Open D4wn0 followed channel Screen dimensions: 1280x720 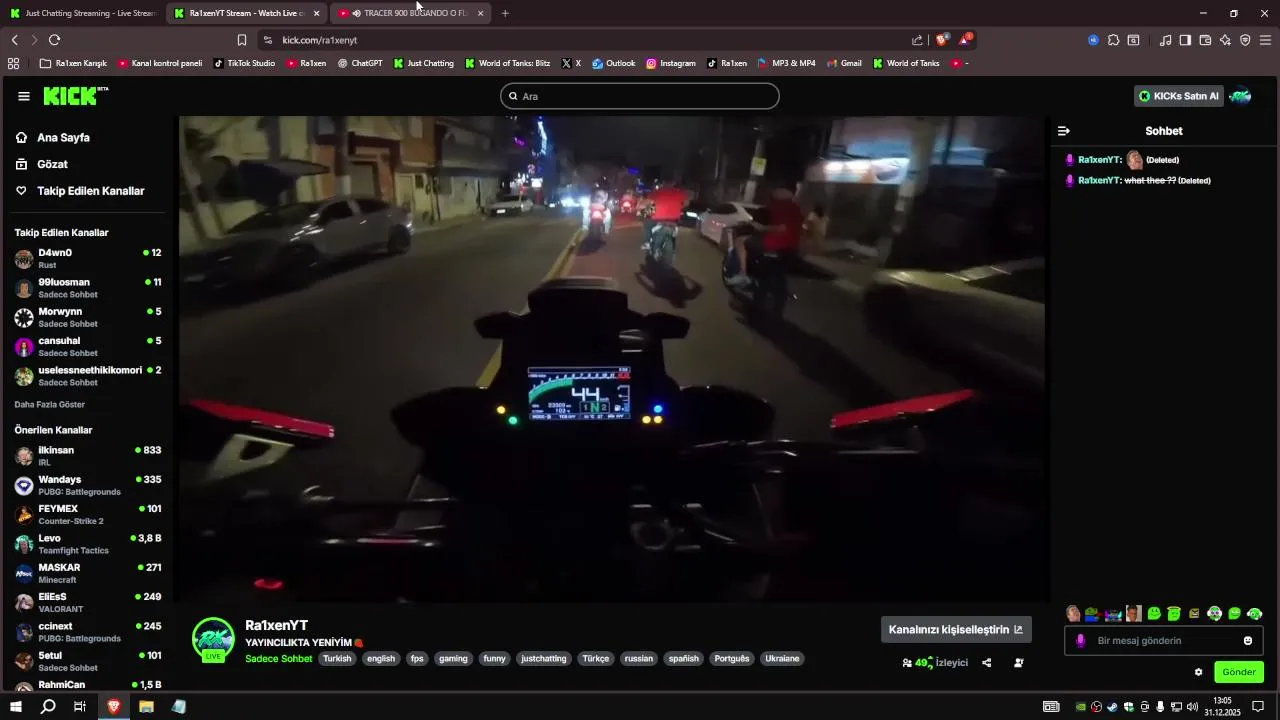pyautogui.click(x=88, y=258)
